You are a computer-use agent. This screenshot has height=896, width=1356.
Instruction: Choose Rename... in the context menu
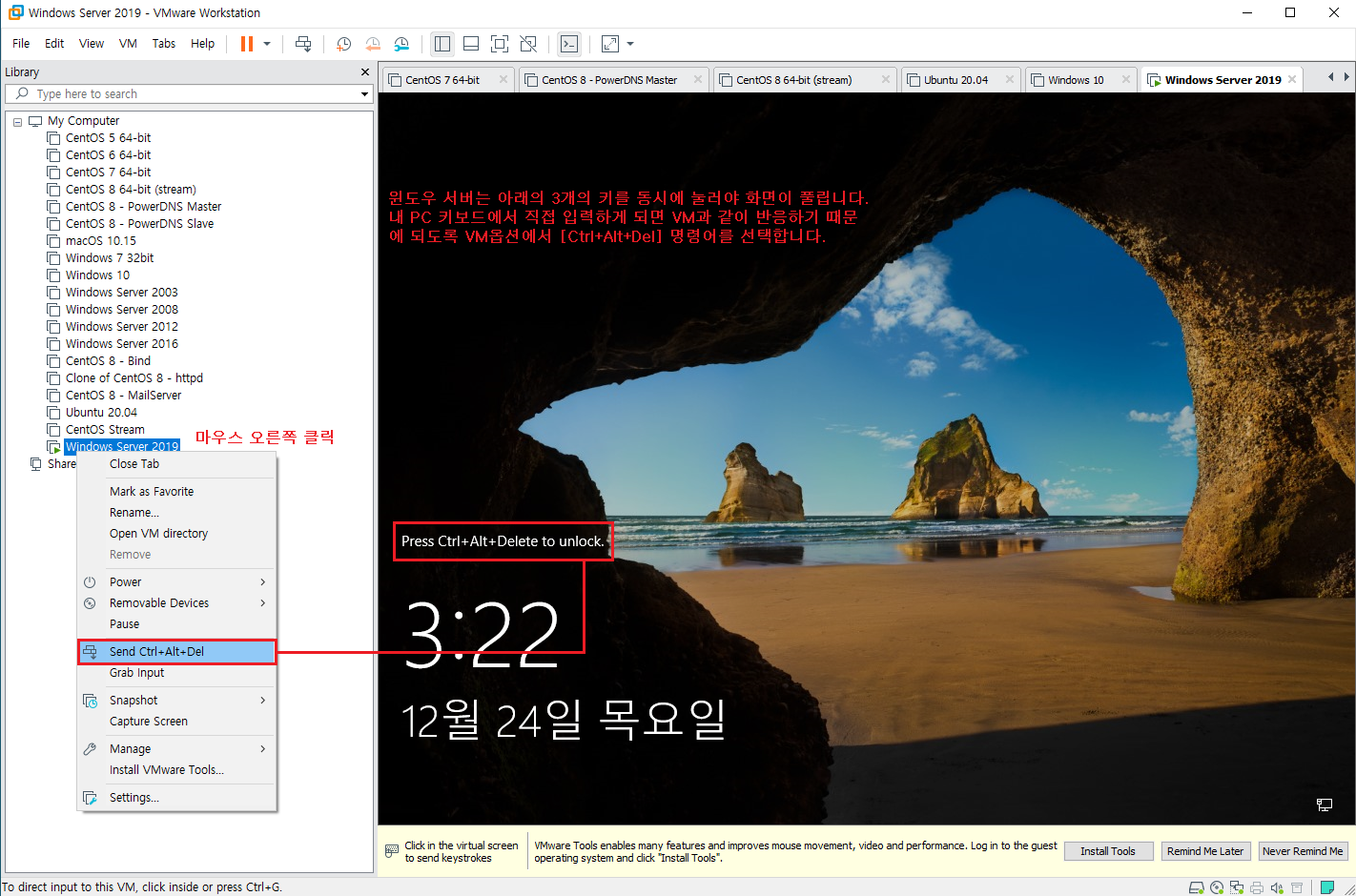pos(177,513)
